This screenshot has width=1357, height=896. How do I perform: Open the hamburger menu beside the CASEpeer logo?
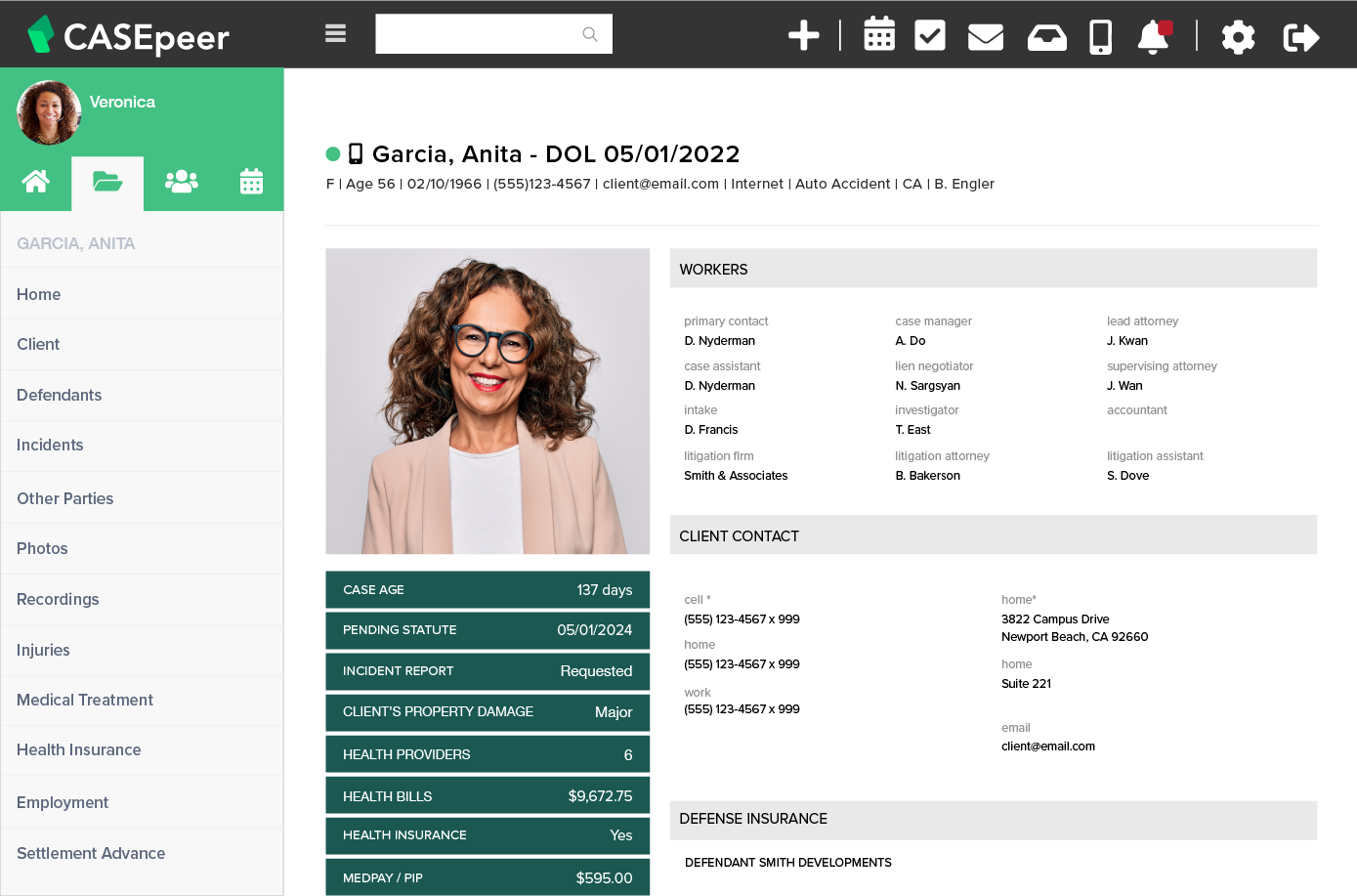[335, 32]
